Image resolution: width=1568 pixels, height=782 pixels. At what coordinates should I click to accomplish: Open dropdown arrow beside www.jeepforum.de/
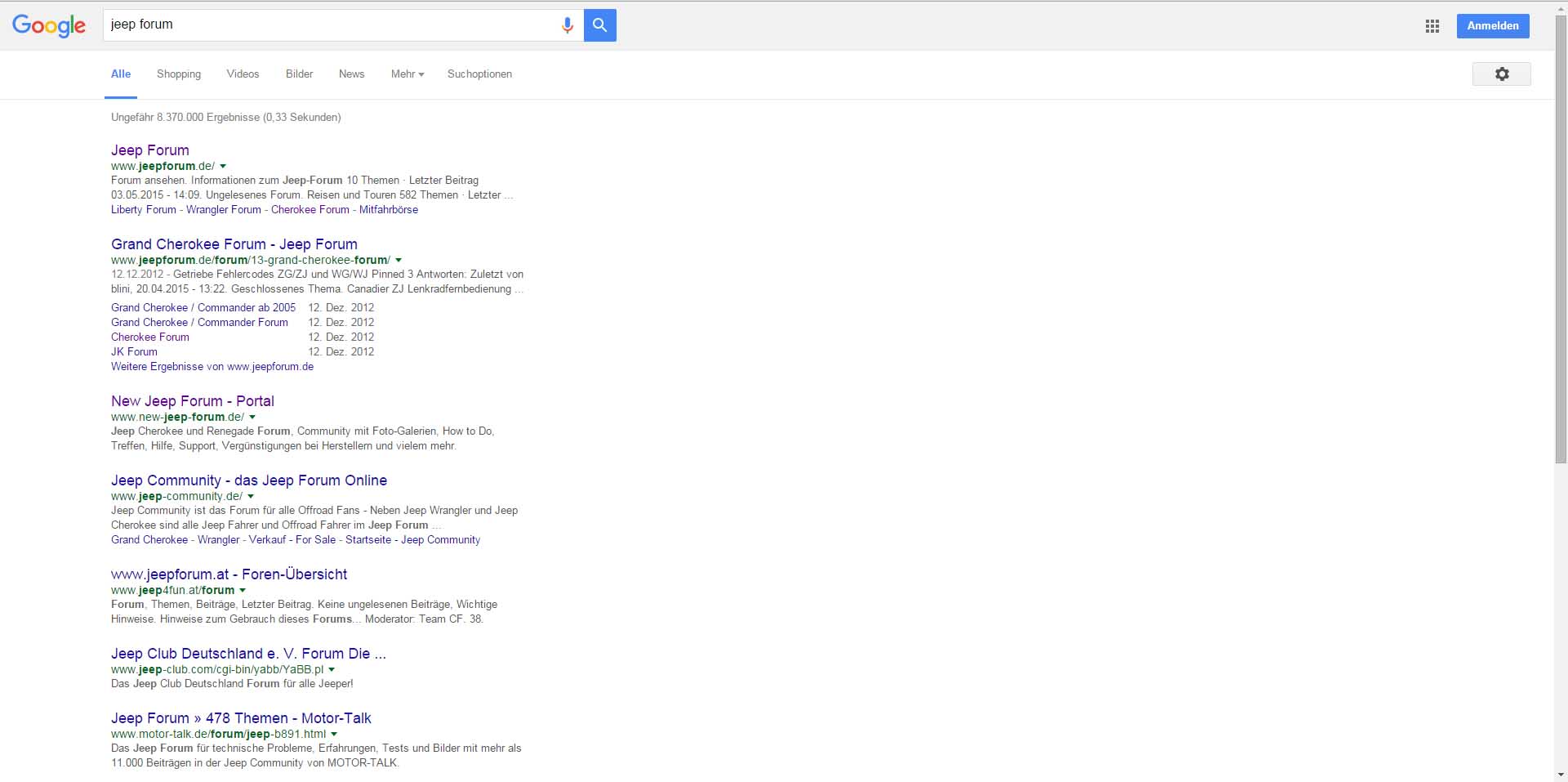tap(223, 167)
